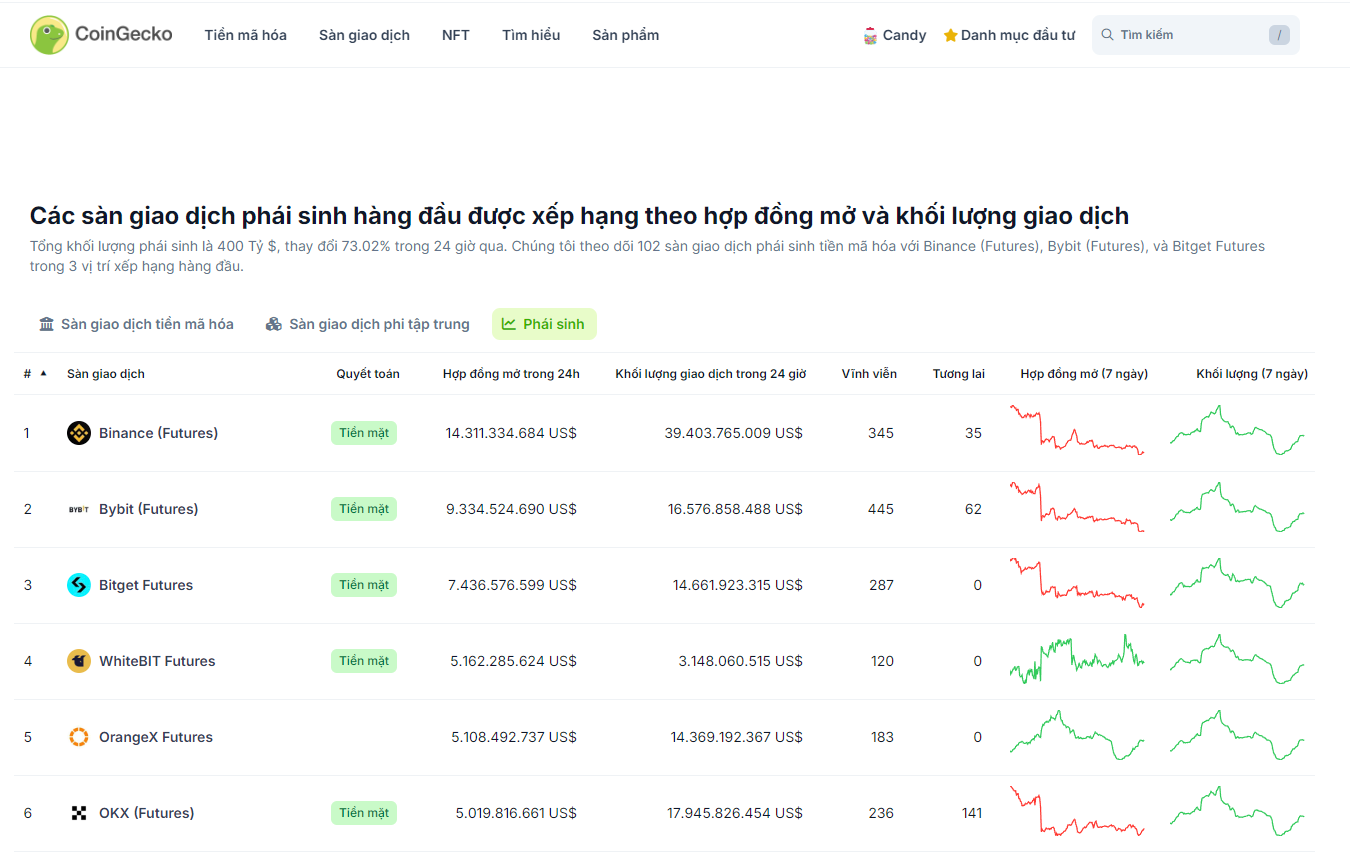Image resolution: width=1350 pixels, height=856 pixels.
Task: Toggle the sort arrow on the # column
Action: click(x=41, y=373)
